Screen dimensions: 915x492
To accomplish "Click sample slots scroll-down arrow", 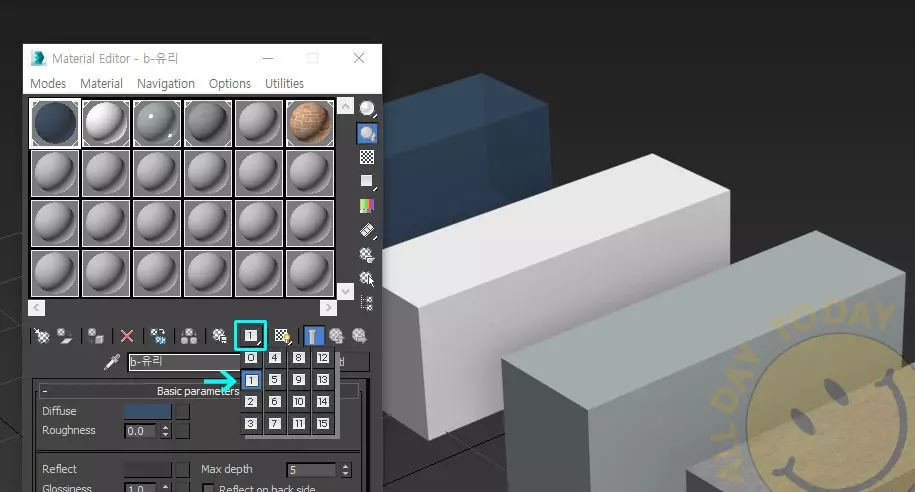I will point(345,291).
